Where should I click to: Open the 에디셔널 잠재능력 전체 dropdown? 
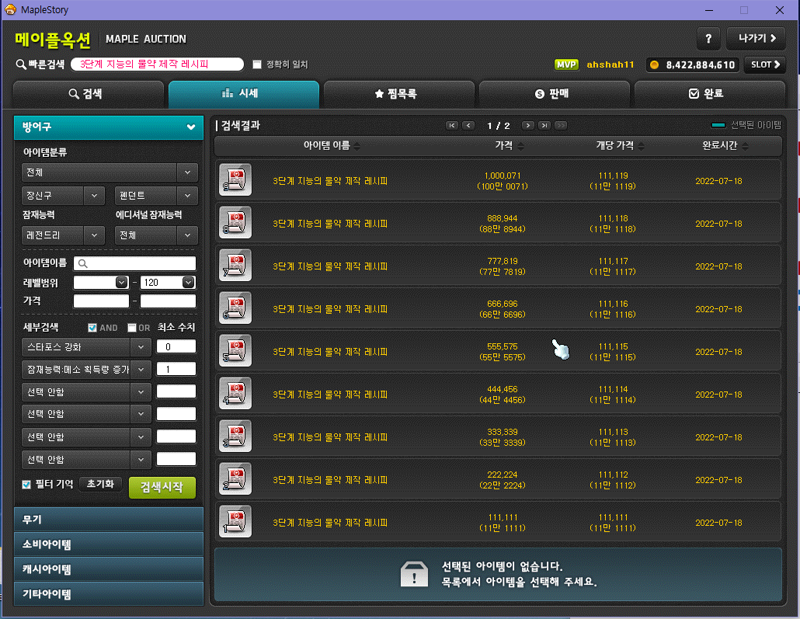pos(156,235)
